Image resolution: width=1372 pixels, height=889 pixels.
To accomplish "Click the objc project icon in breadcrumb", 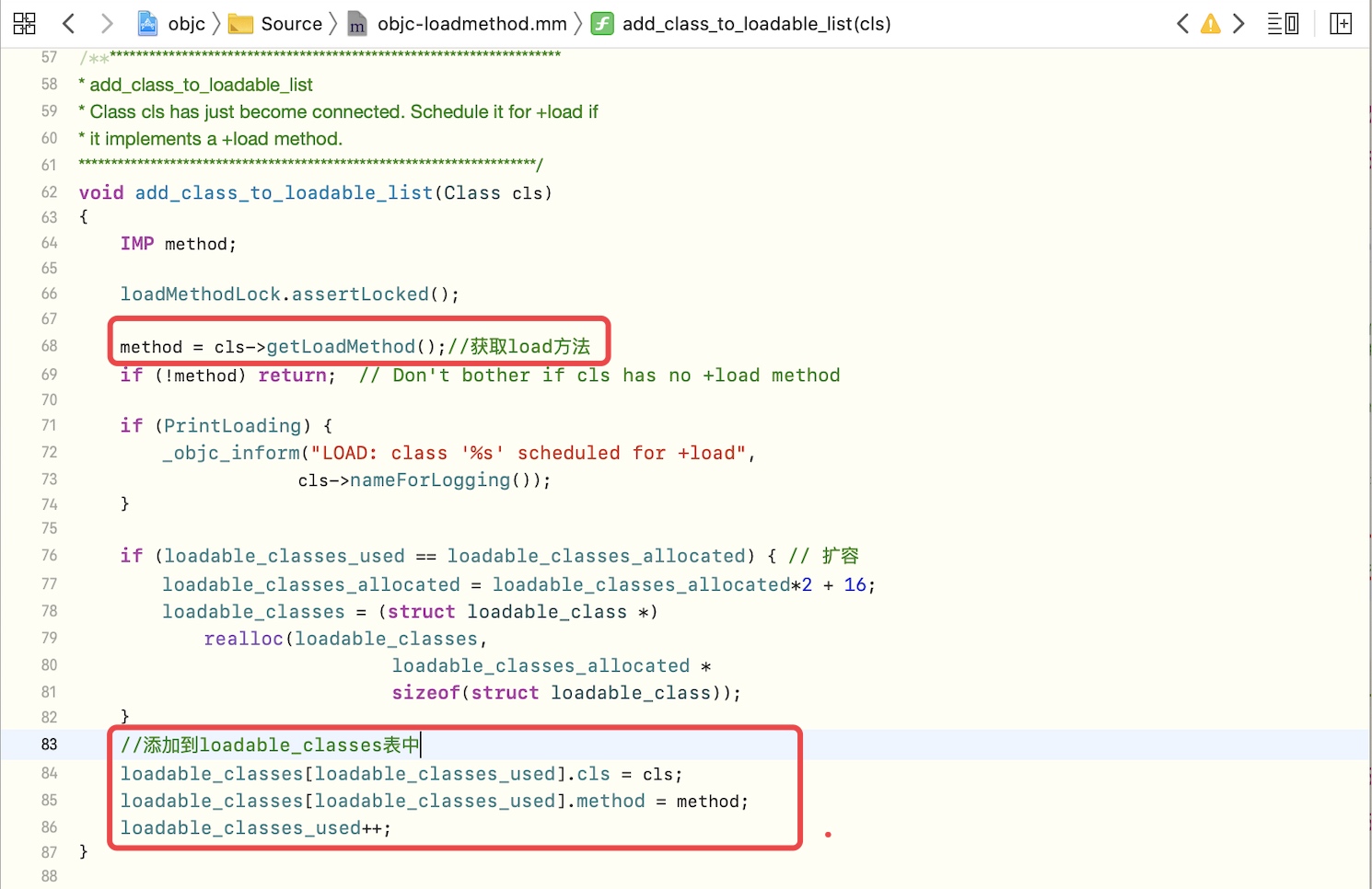I will pos(147,23).
